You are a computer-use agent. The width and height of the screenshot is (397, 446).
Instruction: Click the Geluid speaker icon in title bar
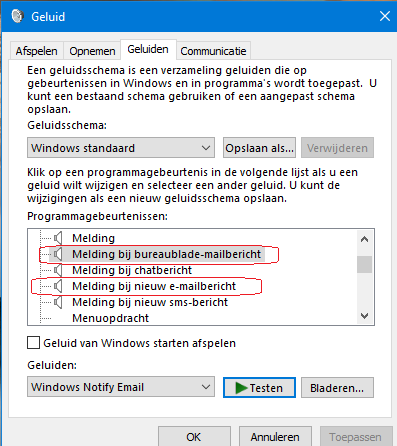[x=17, y=16]
